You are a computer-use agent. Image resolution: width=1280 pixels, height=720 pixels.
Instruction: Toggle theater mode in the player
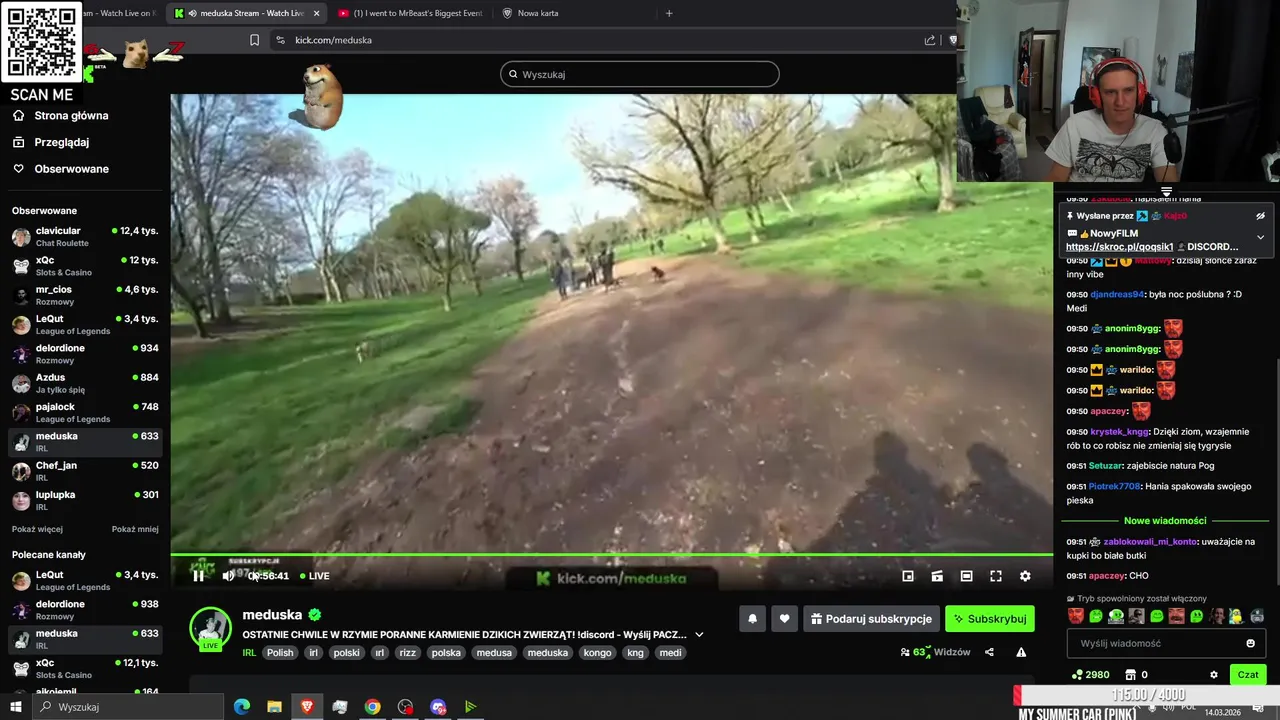coord(966,576)
